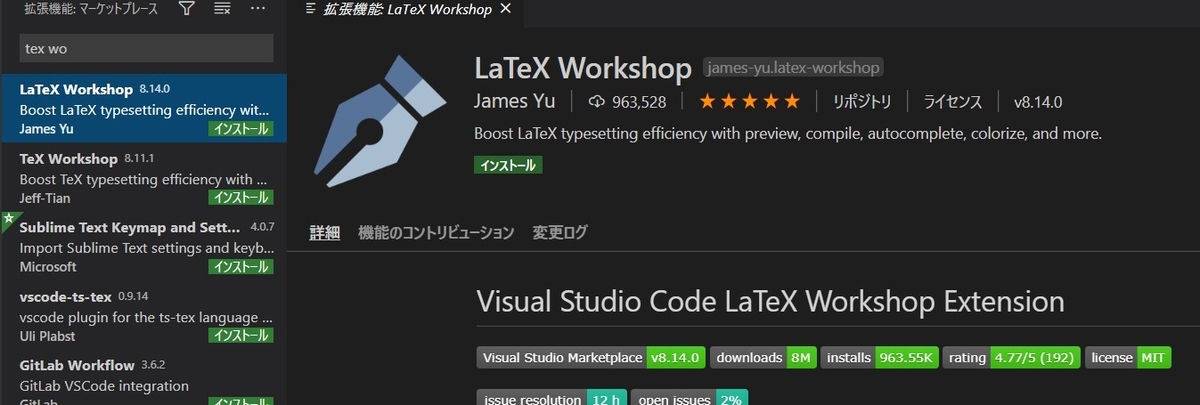The width and height of the screenshot is (1200, 405).
Task: Install TeX Workshop by Jeff-Tian
Action: [x=240, y=198]
